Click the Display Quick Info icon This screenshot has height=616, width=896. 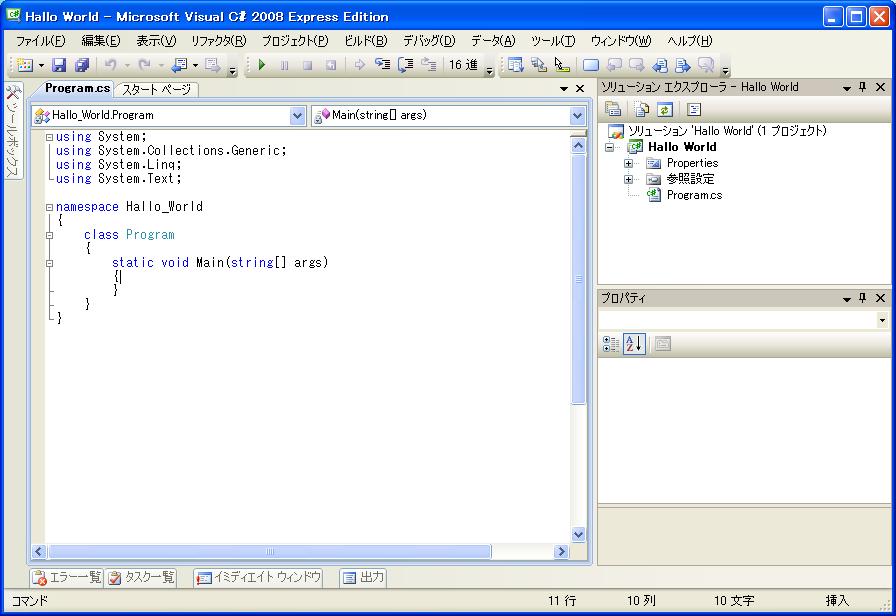pos(562,65)
